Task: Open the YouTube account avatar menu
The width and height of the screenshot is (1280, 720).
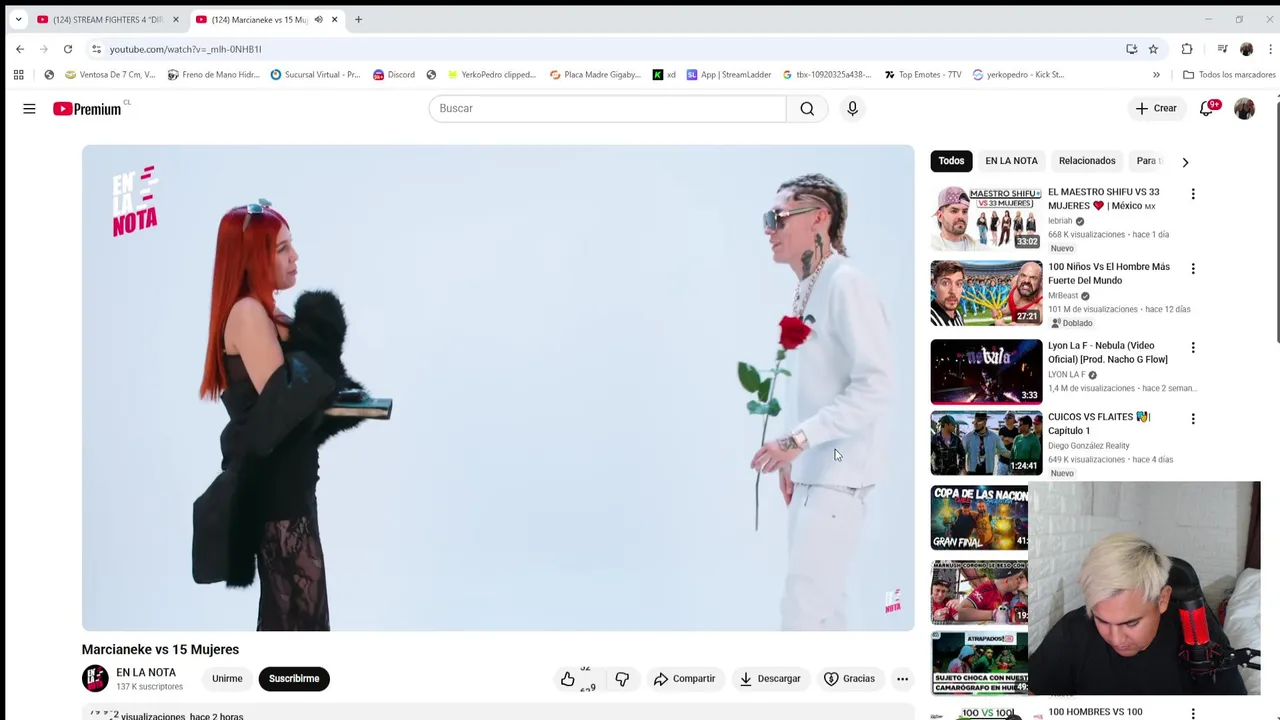Action: coord(1244,108)
